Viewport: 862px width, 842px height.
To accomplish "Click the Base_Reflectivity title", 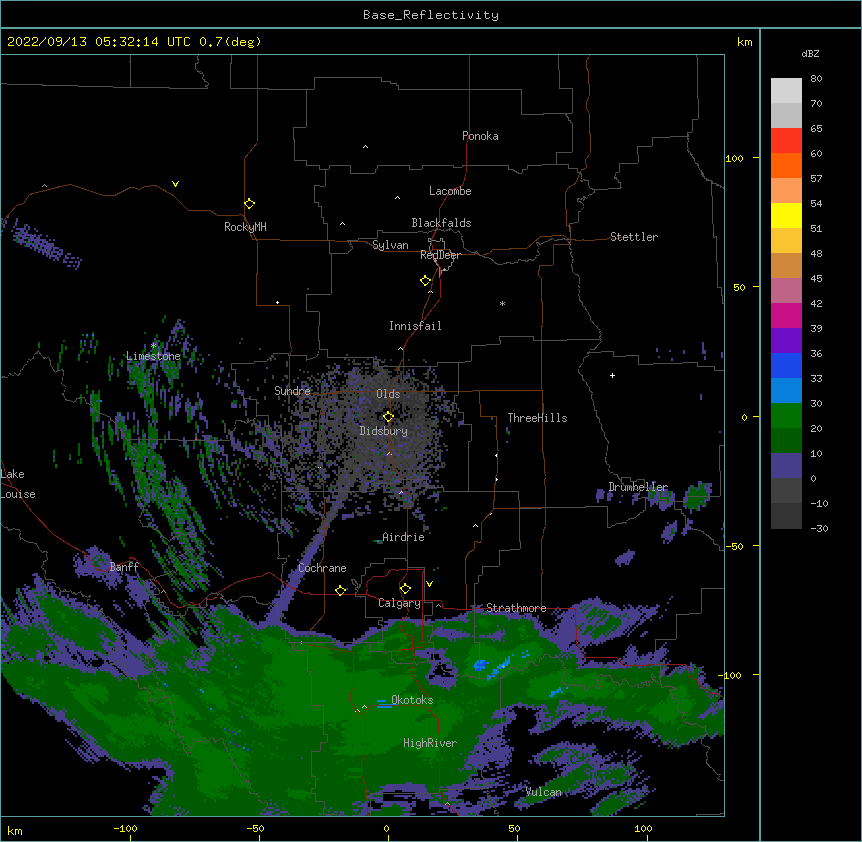I will (x=431, y=15).
